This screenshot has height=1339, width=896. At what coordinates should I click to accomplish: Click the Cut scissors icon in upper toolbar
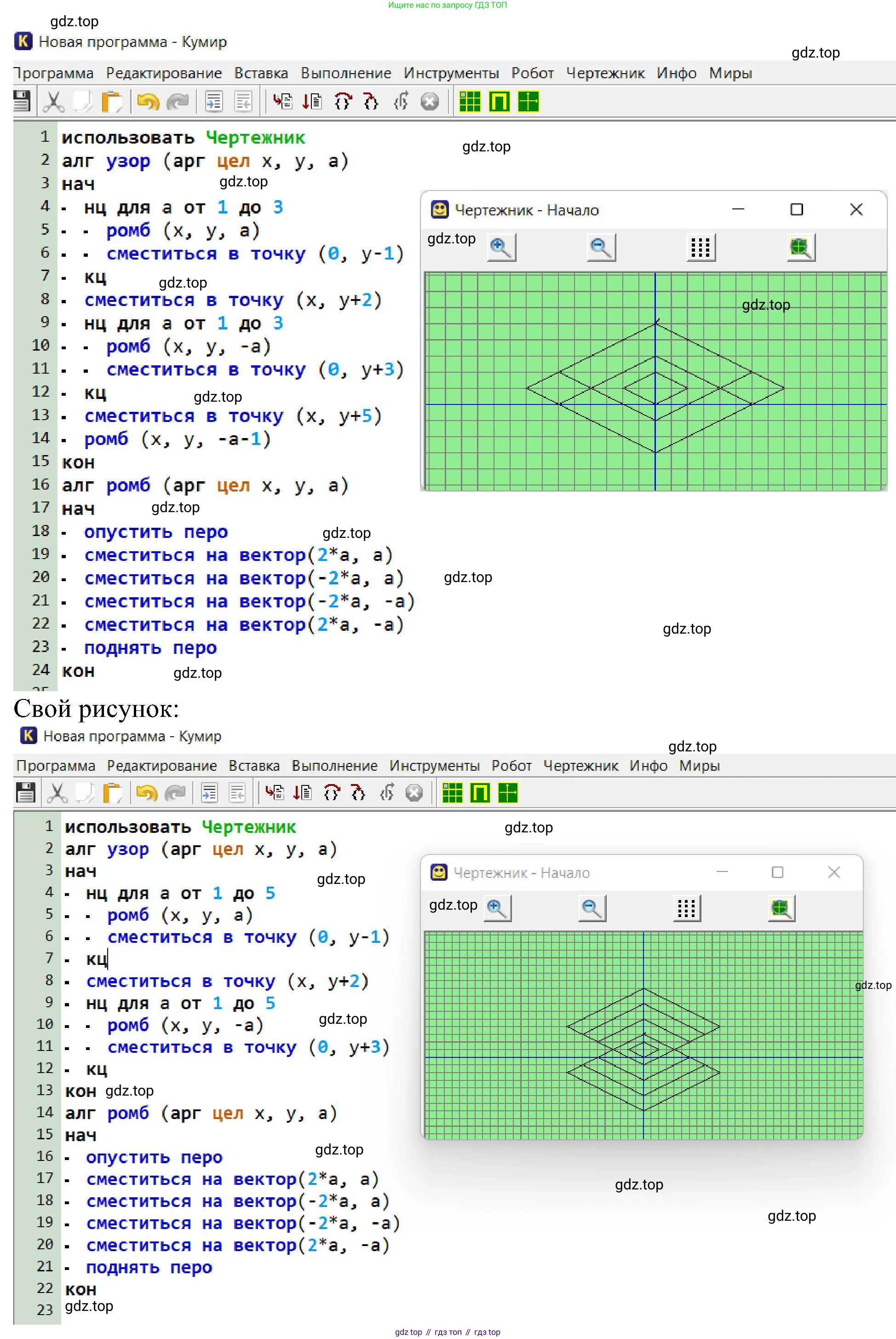click(54, 102)
